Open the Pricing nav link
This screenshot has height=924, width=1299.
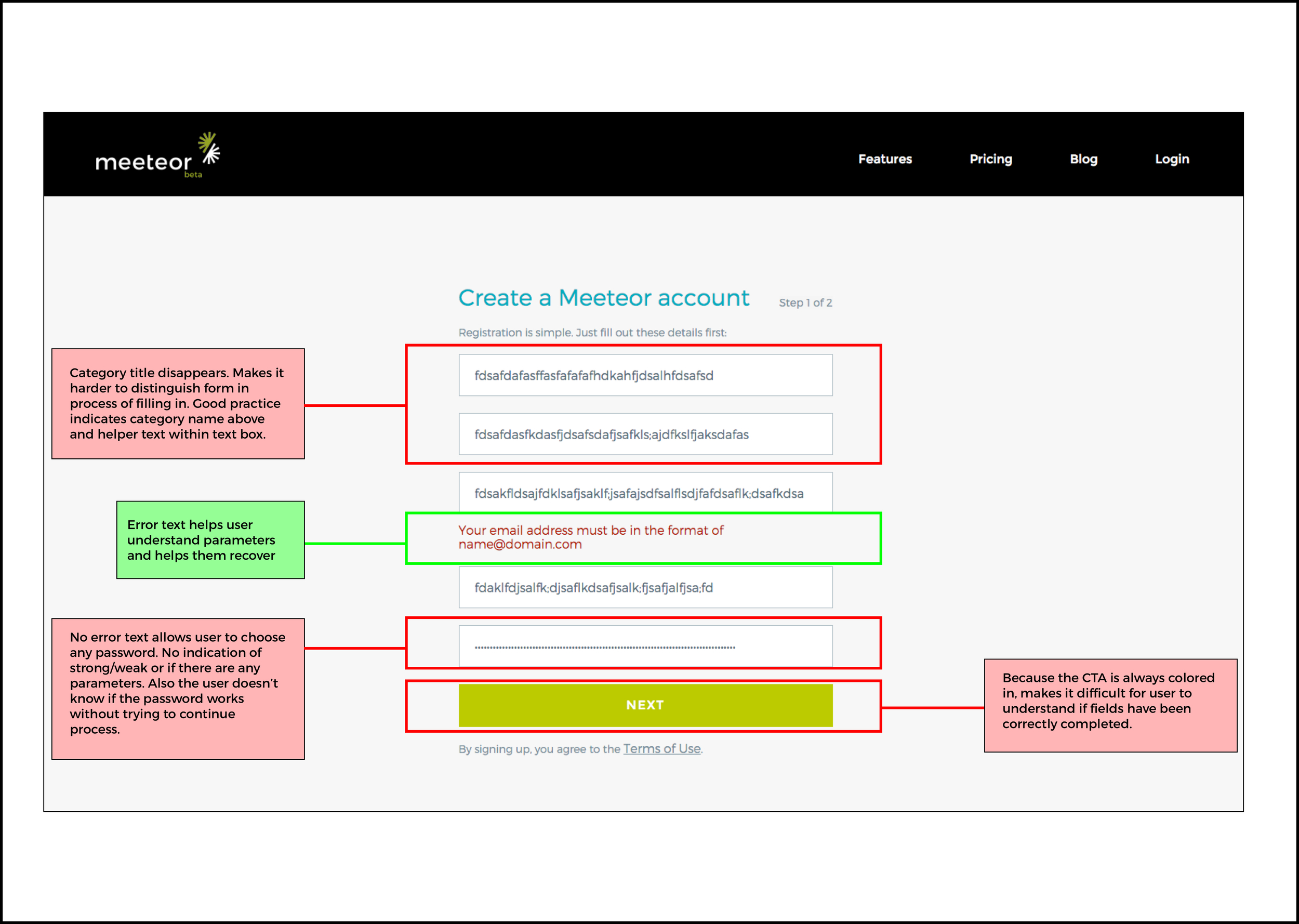click(x=991, y=160)
